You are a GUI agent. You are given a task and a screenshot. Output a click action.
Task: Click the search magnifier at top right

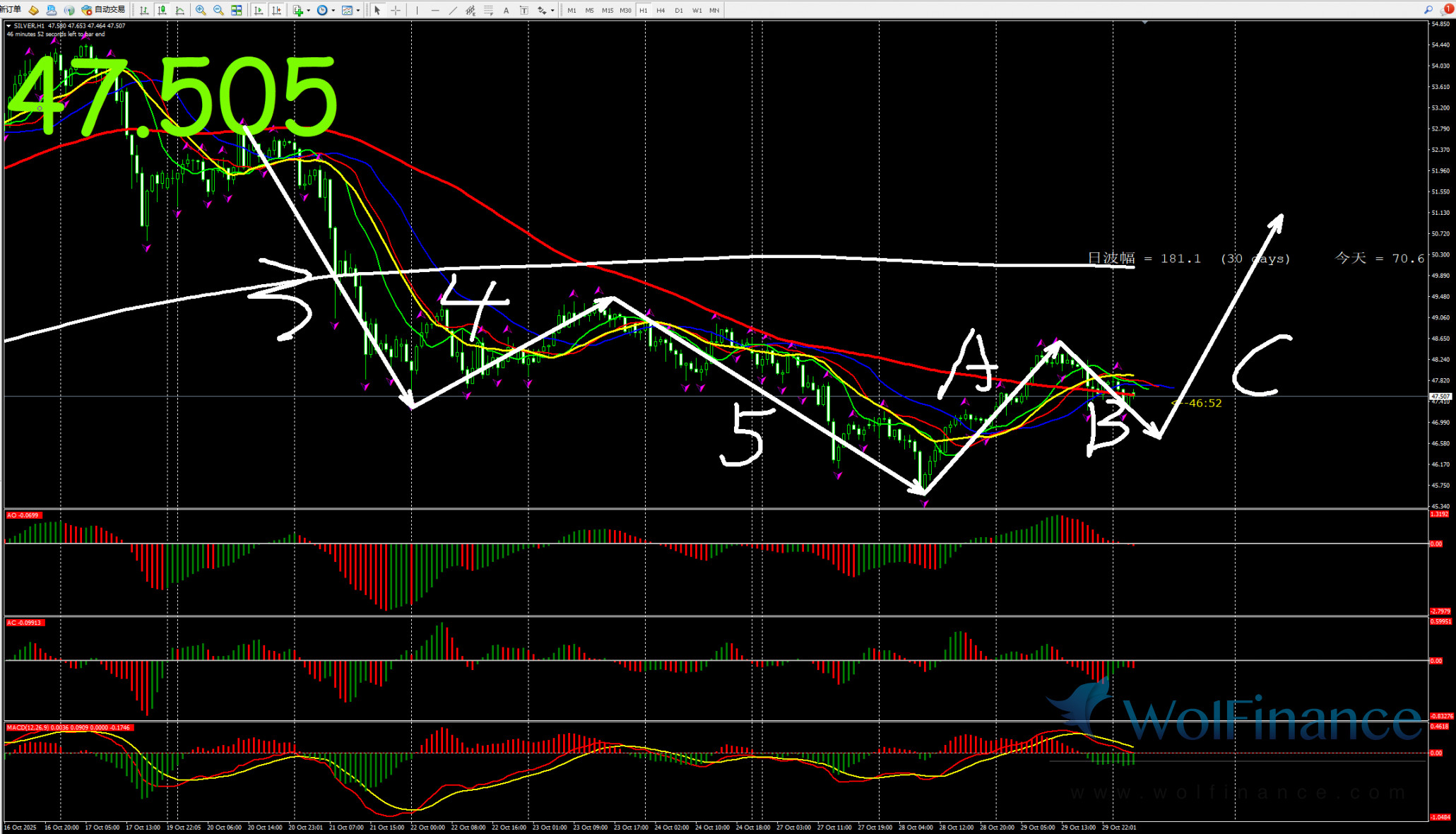click(x=1428, y=10)
